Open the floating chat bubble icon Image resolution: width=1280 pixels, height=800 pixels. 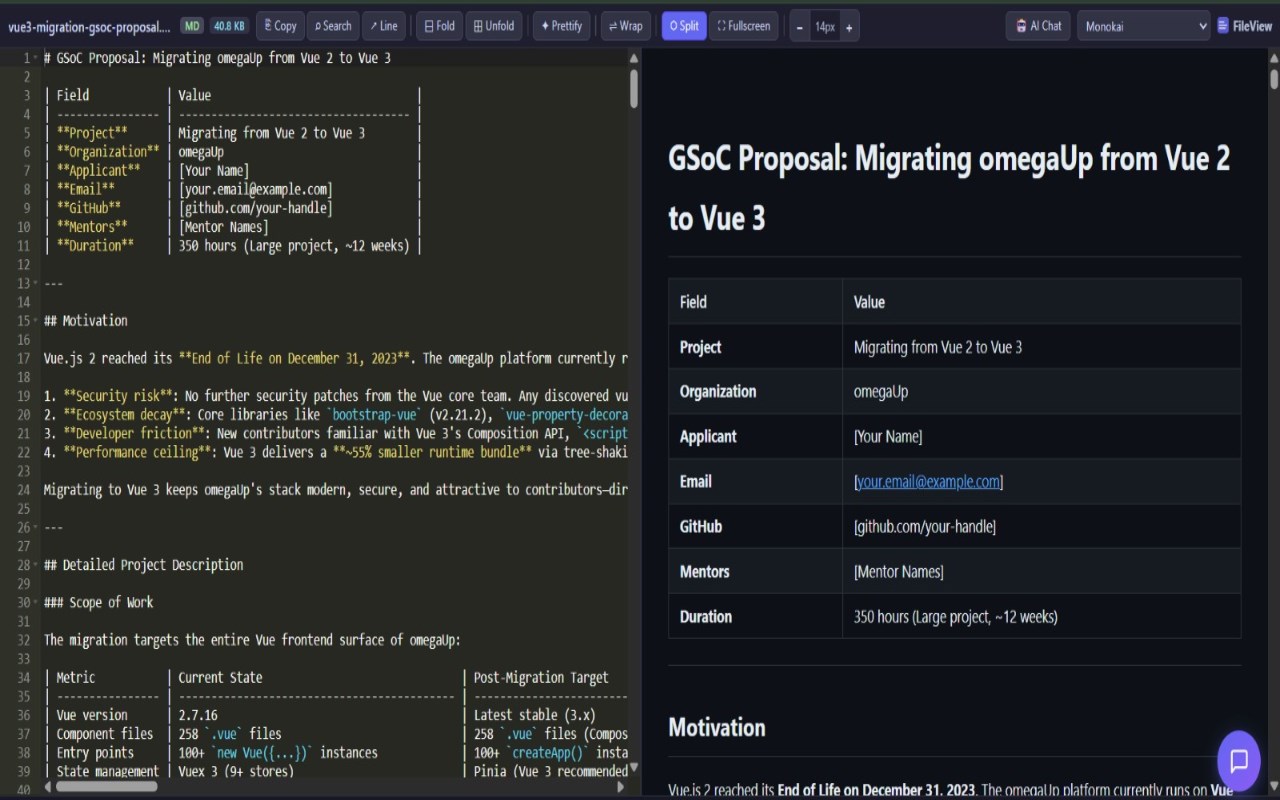(x=1238, y=761)
